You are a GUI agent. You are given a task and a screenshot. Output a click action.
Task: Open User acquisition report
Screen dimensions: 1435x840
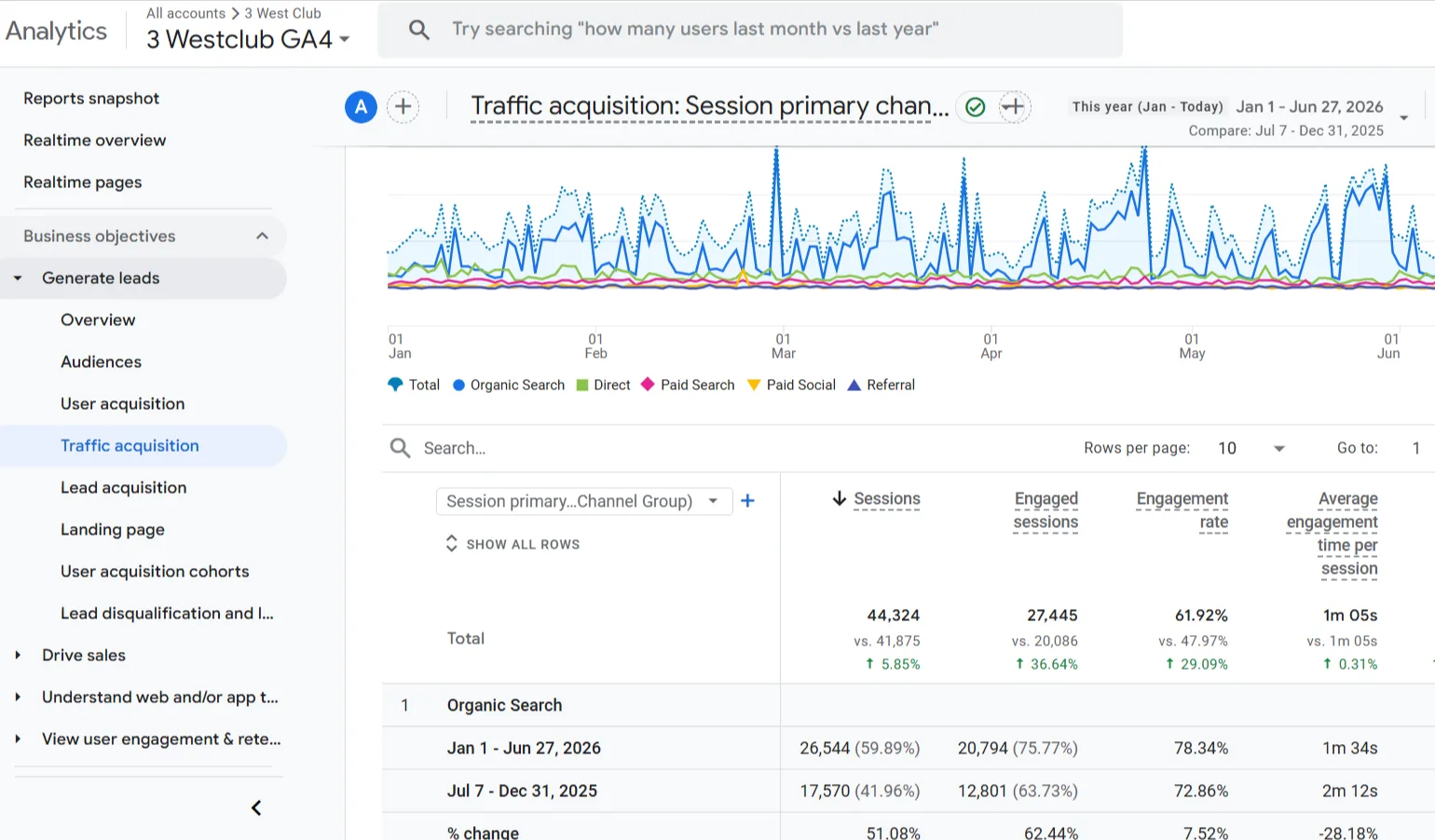pos(123,403)
